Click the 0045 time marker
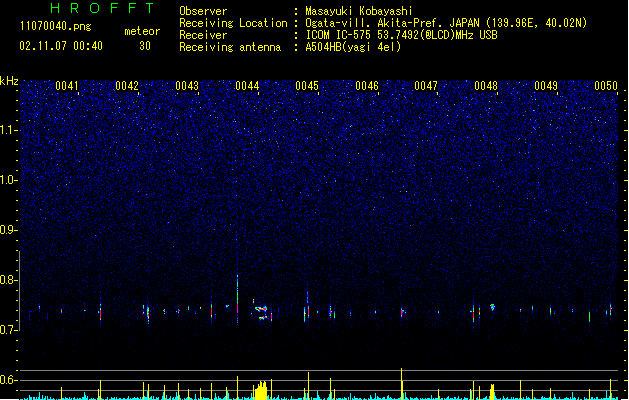This screenshot has height=400, width=629. (307, 86)
